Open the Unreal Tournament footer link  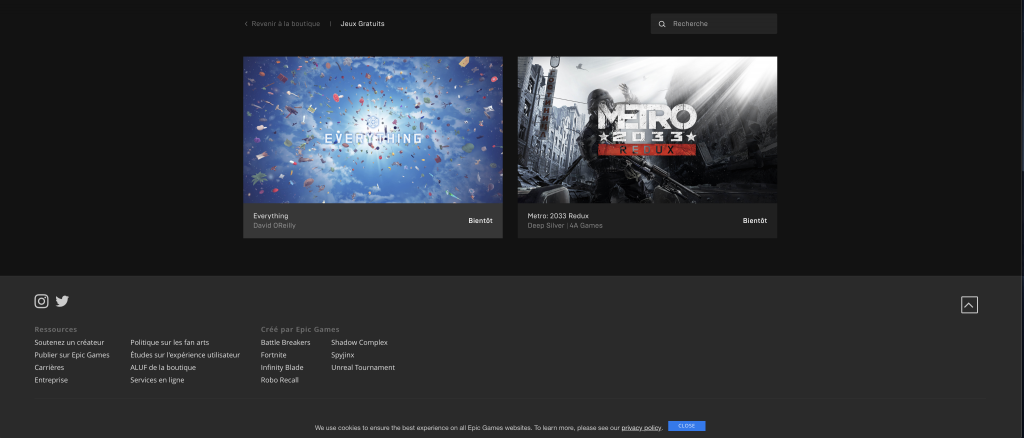pos(362,367)
